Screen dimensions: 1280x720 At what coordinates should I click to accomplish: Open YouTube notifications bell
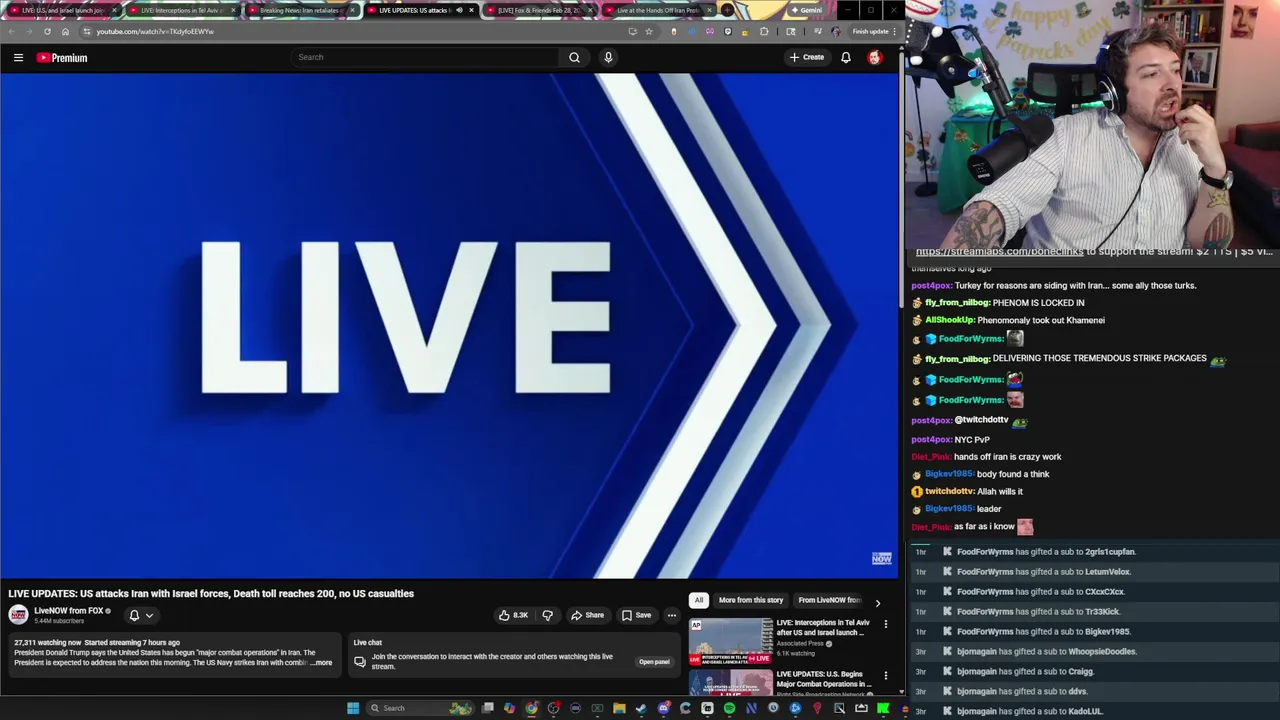pyautogui.click(x=846, y=57)
